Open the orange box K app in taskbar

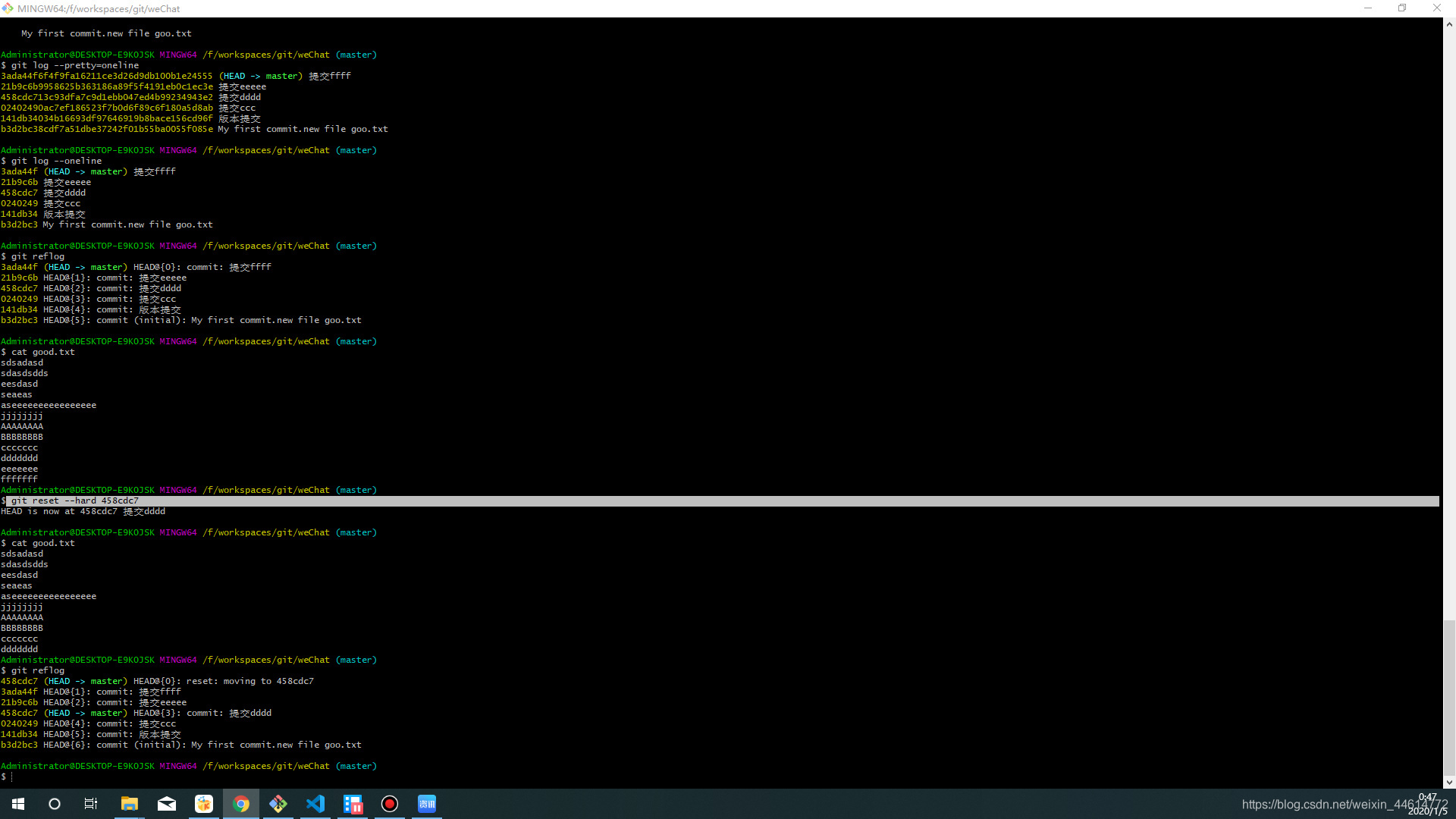click(204, 804)
